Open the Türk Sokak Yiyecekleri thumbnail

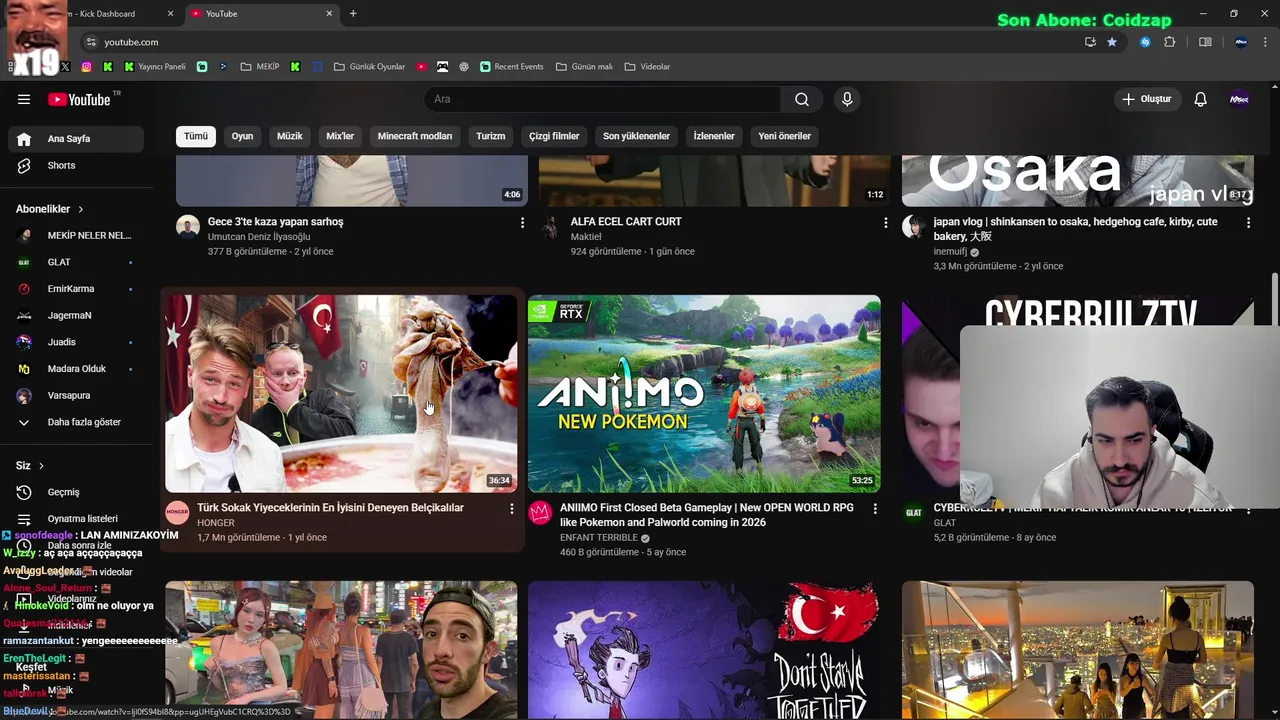pos(341,393)
